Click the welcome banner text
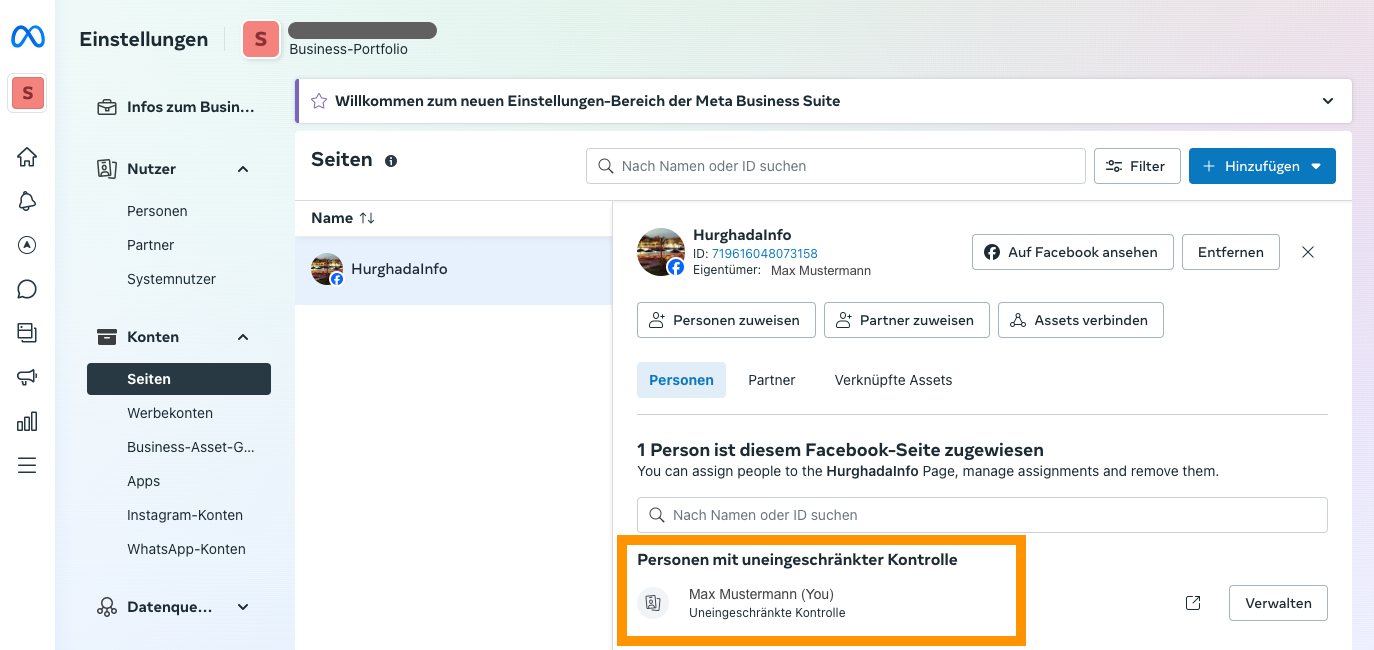Screen dimensions: 1374x650 (x=587, y=101)
